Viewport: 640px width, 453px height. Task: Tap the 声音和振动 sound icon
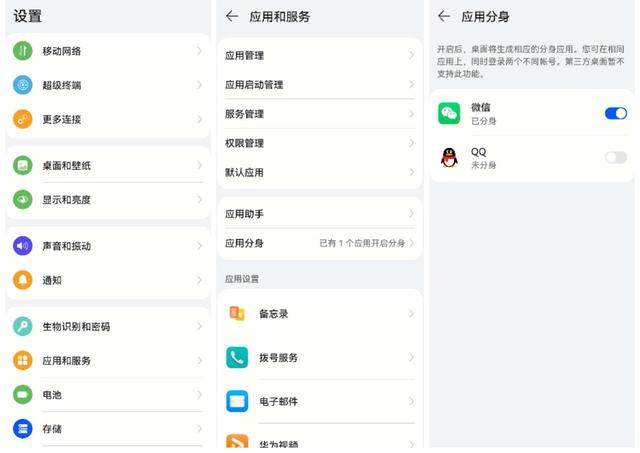tap(23, 246)
